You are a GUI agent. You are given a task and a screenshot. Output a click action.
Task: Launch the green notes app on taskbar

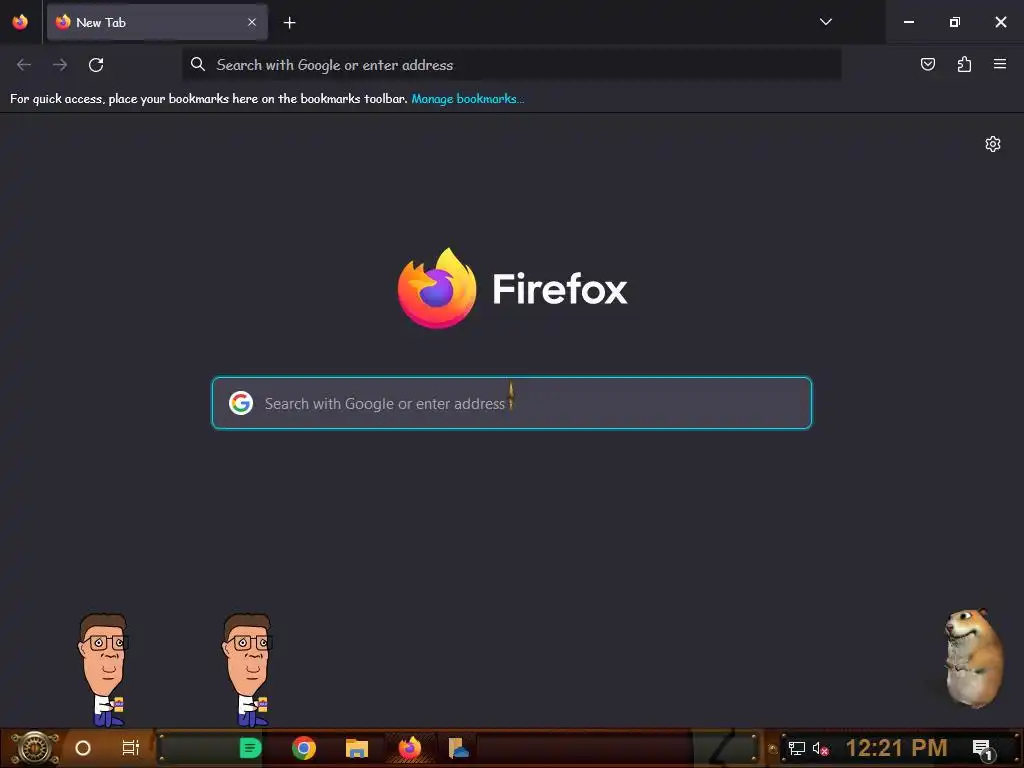click(x=251, y=748)
